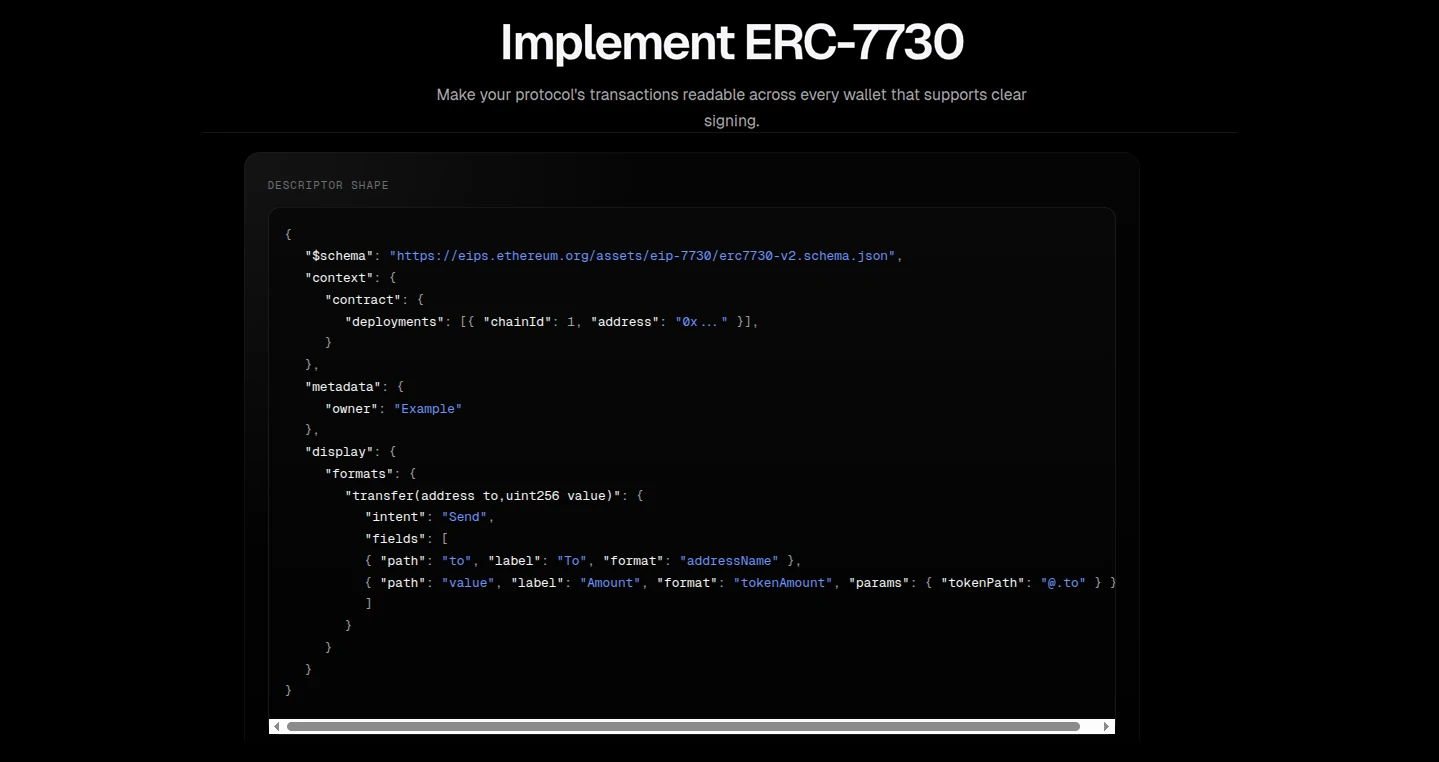Click the erc7730-v2.schema.json URL string
1439x762 pixels.
tap(642, 256)
